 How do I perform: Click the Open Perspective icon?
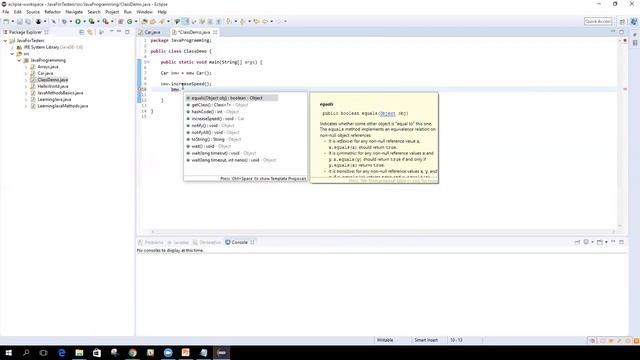(622, 22)
